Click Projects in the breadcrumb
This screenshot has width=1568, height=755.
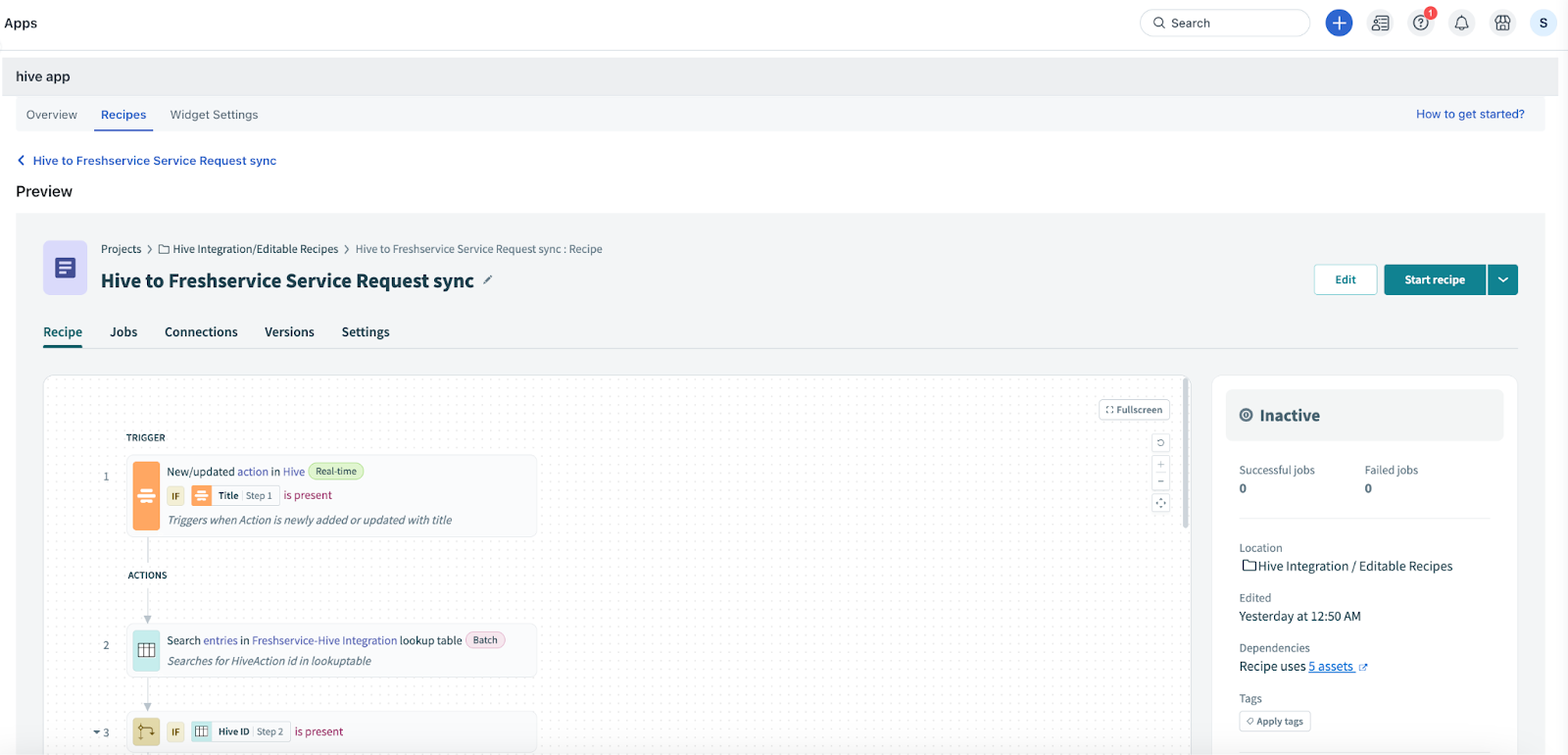(121, 249)
